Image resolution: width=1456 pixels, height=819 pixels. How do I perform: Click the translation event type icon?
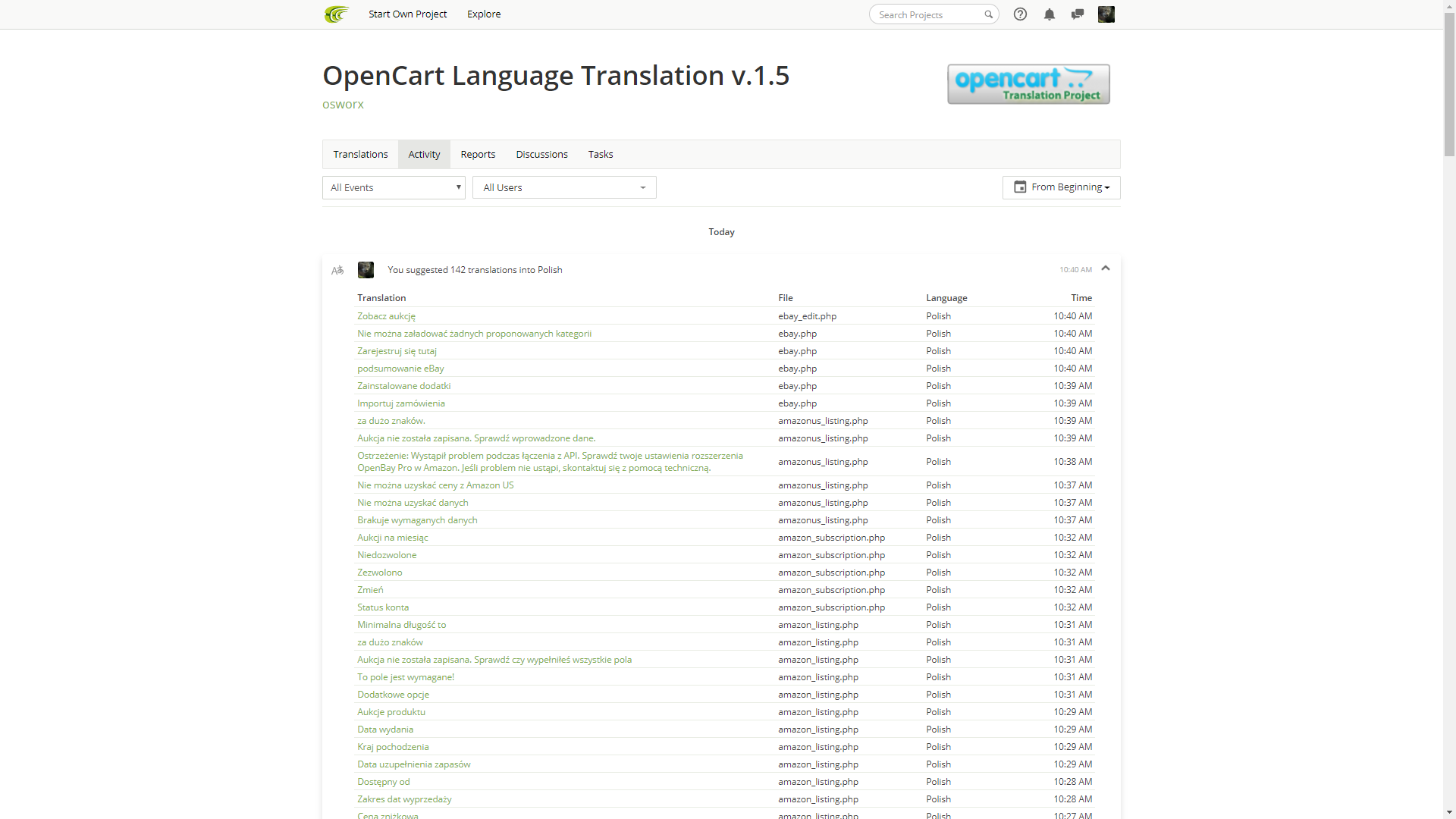[x=337, y=270]
